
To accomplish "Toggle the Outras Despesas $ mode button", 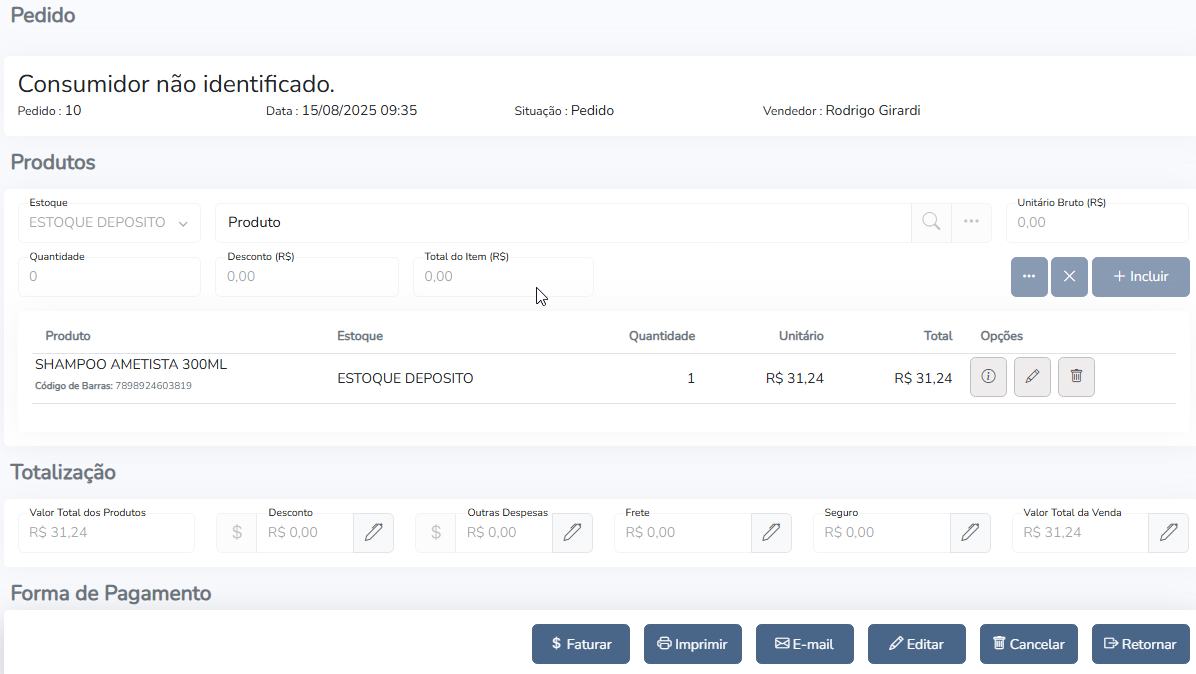I will coord(436,533).
